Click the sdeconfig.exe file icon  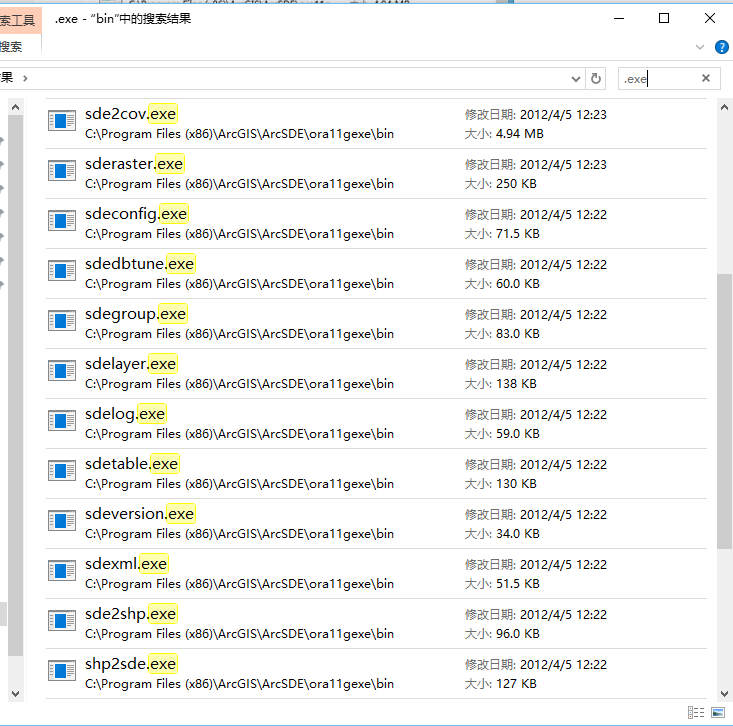tap(62, 221)
